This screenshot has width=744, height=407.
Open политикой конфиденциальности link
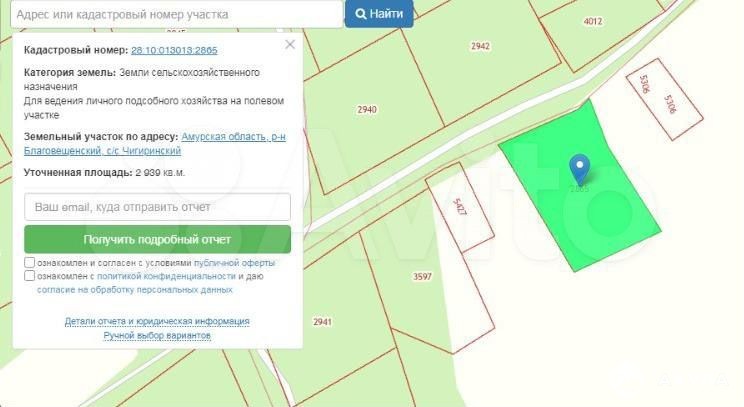(x=166, y=276)
